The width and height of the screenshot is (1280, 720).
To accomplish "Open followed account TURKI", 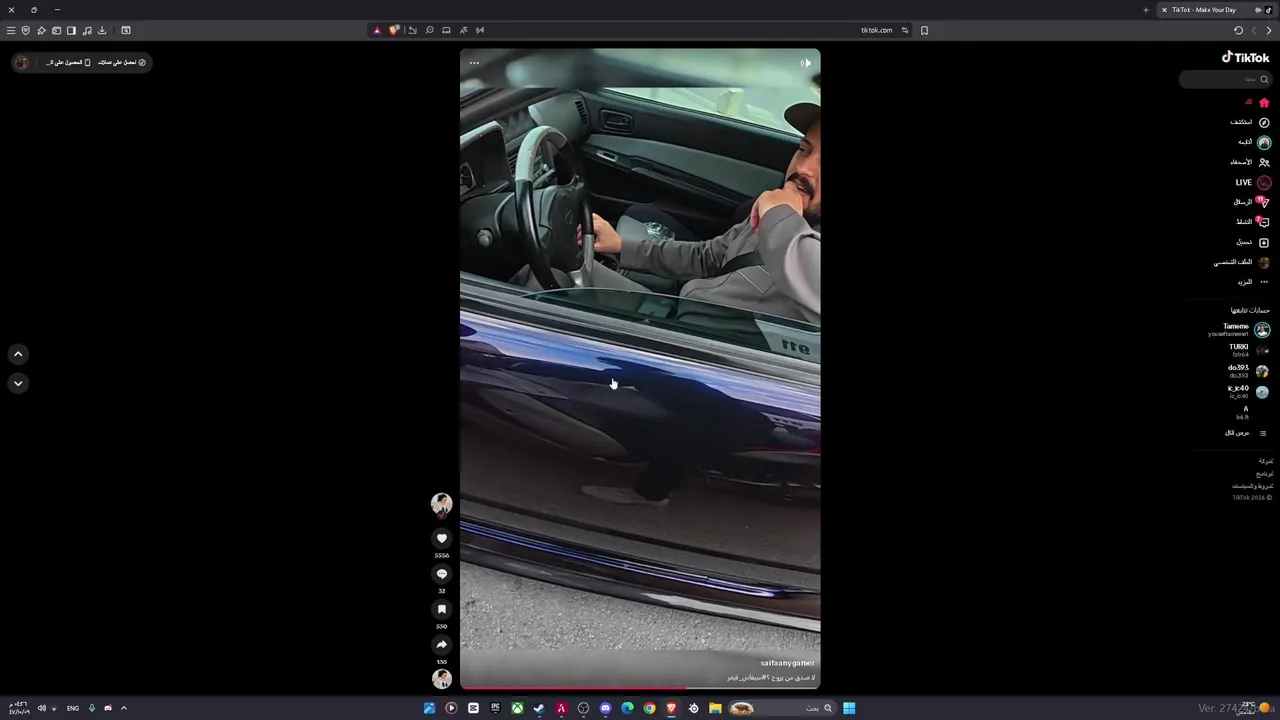I will 1248,350.
